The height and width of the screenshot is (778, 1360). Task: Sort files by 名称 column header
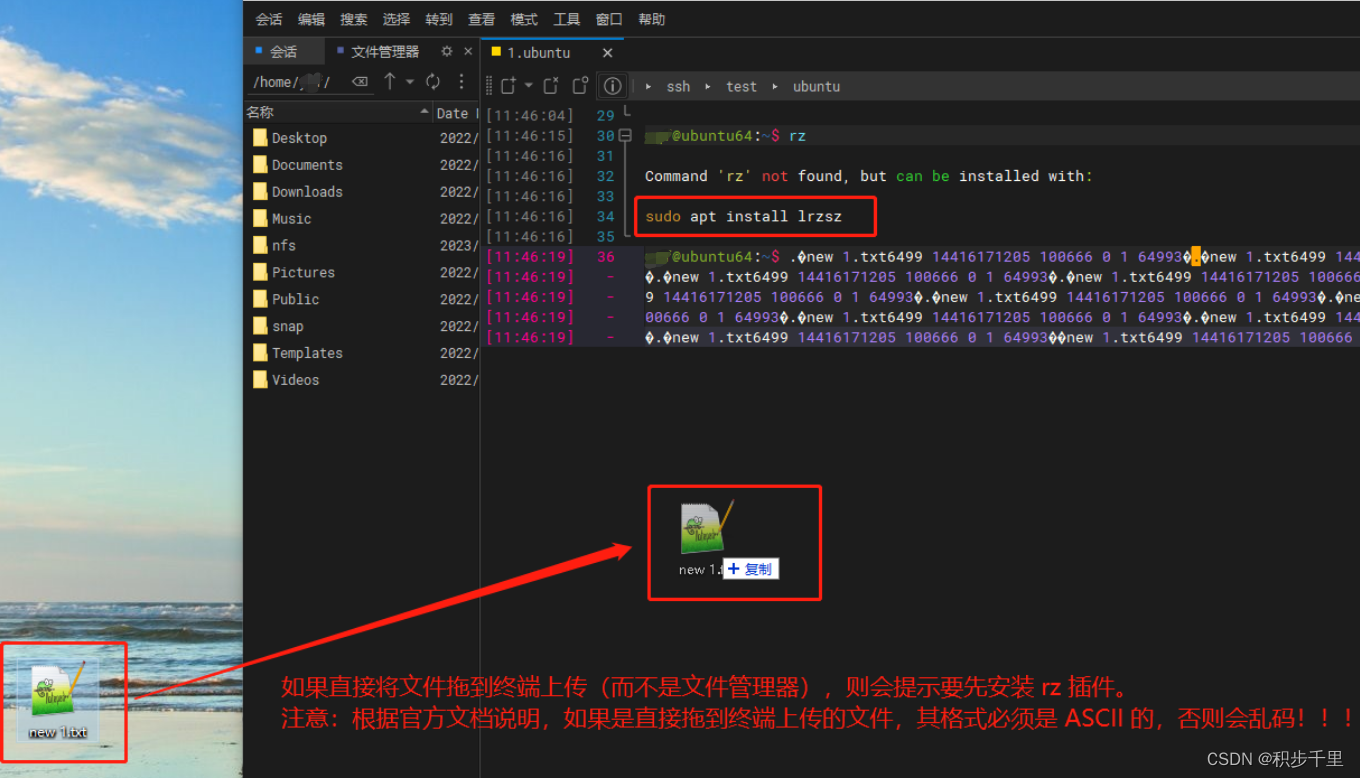tap(338, 113)
